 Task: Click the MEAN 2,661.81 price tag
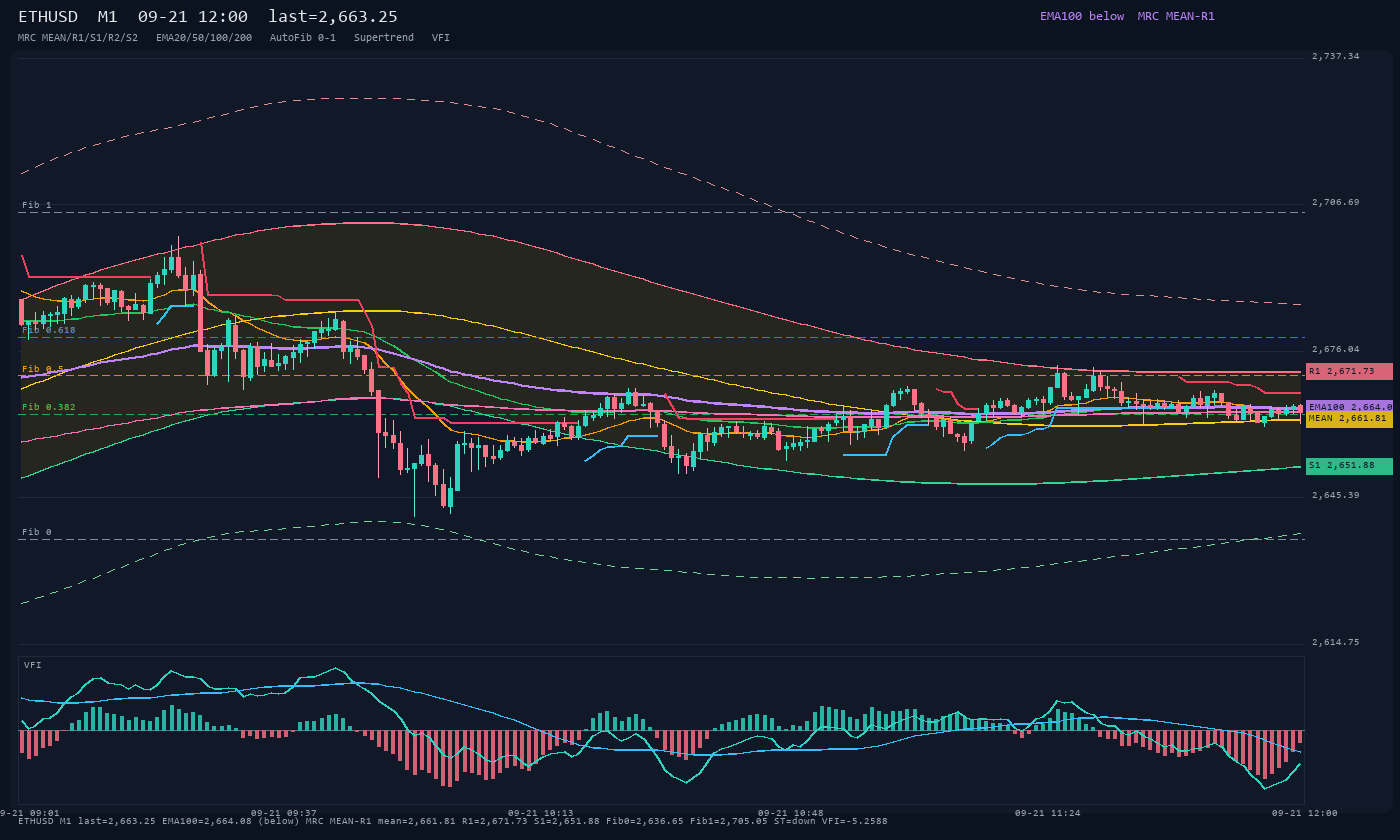pyautogui.click(x=1349, y=419)
